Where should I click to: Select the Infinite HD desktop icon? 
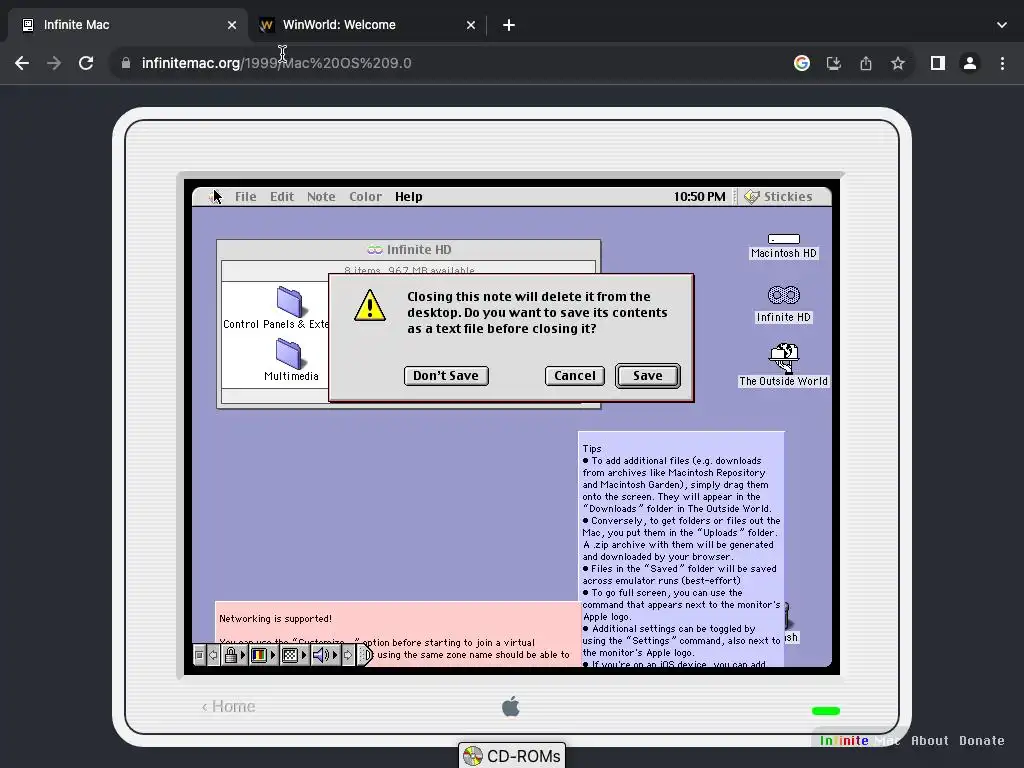(784, 304)
